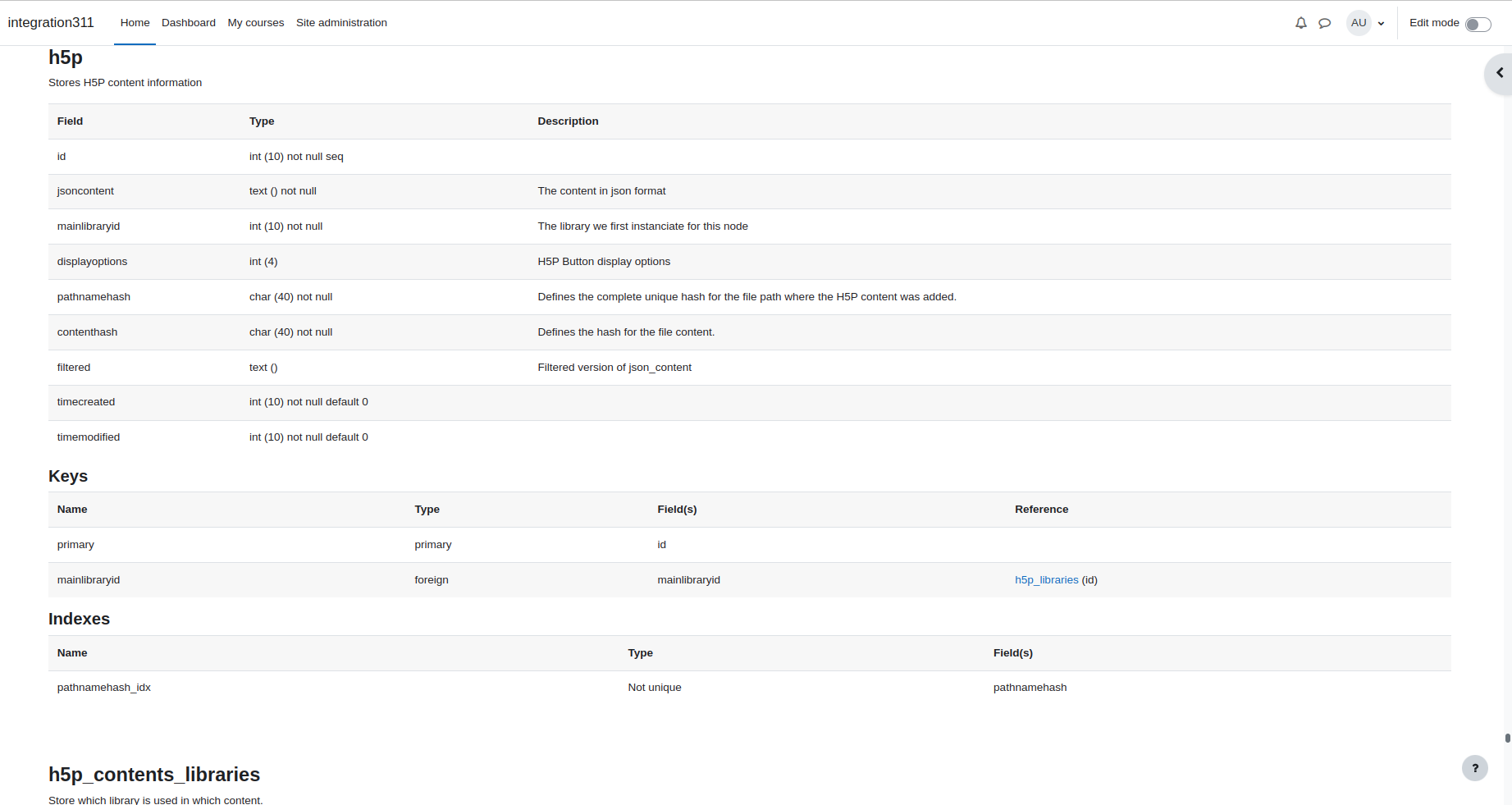The height and width of the screenshot is (805, 1512).
Task: Click 'int (10) not null seq' type
Action: tap(296, 157)
